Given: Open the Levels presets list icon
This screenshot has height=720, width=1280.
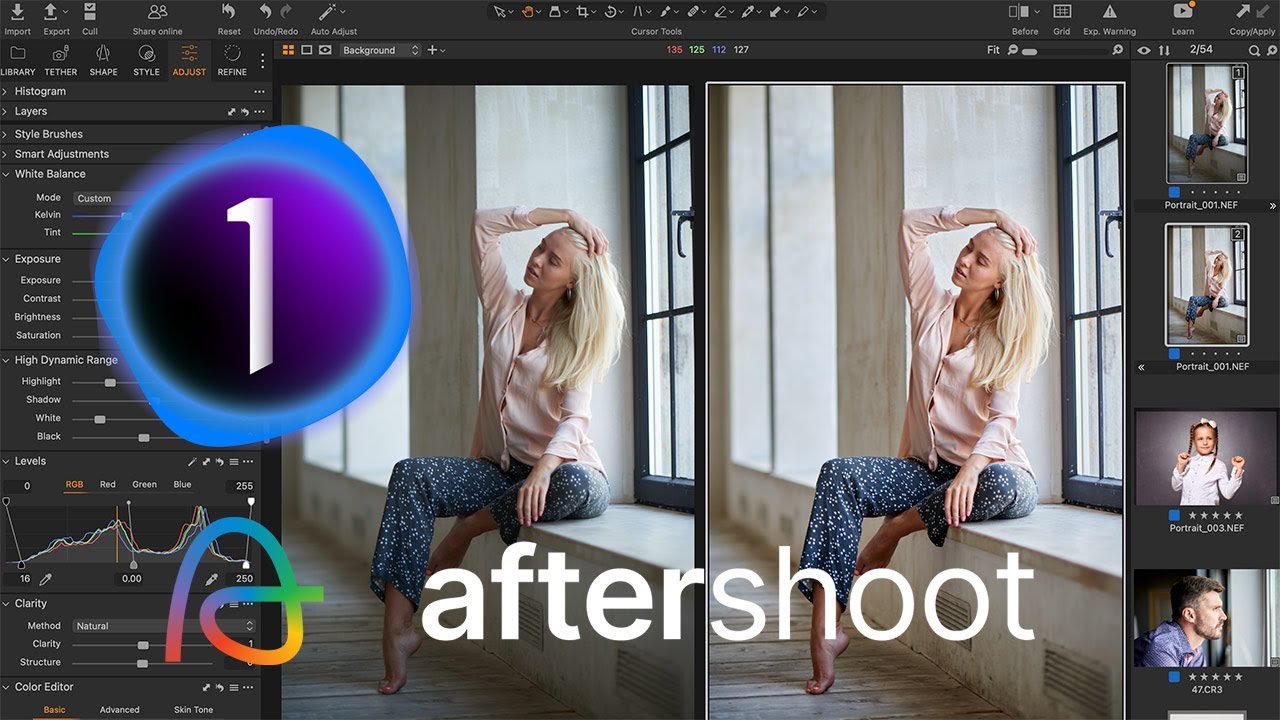Looking at the screenshot, I should tap(233, 462).
